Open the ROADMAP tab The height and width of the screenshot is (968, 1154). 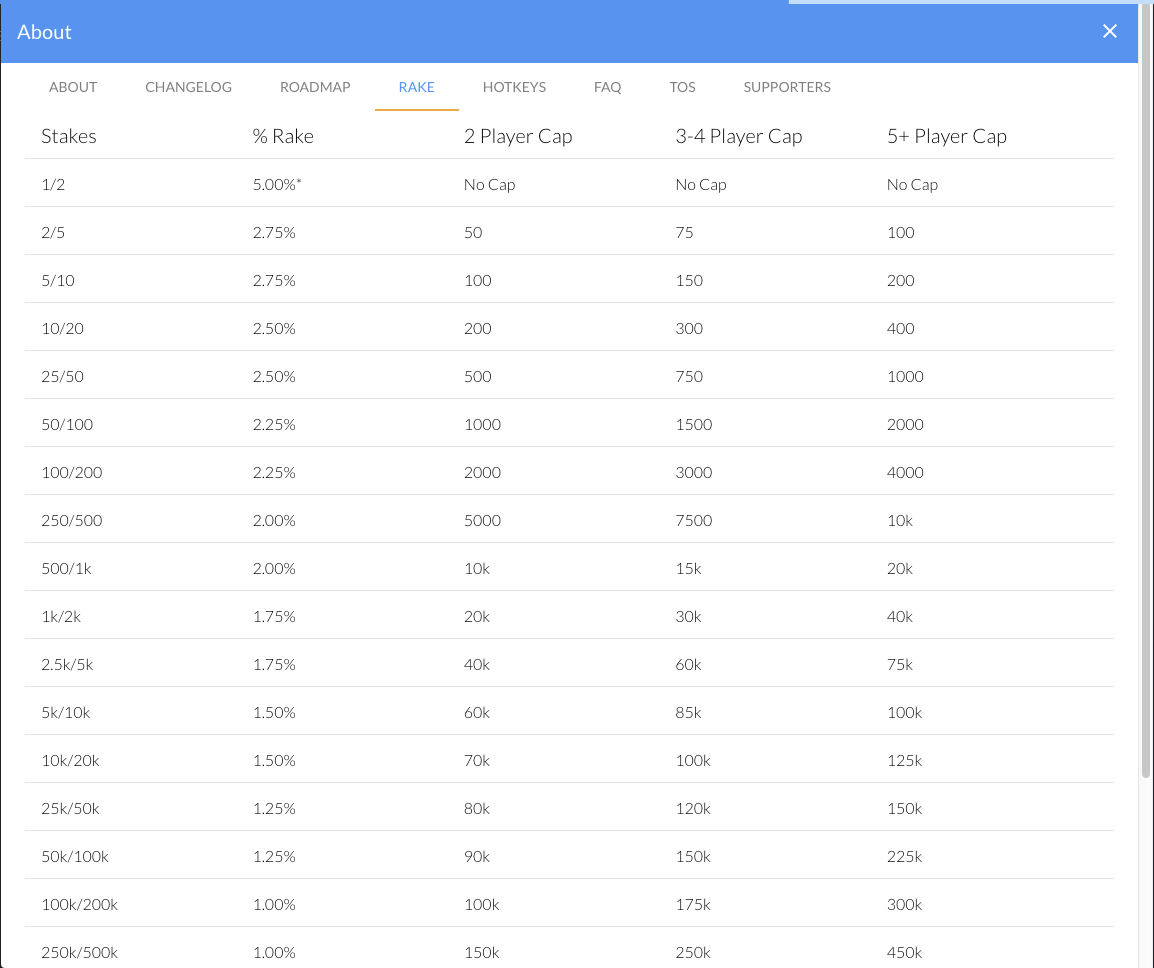[315, 87]
